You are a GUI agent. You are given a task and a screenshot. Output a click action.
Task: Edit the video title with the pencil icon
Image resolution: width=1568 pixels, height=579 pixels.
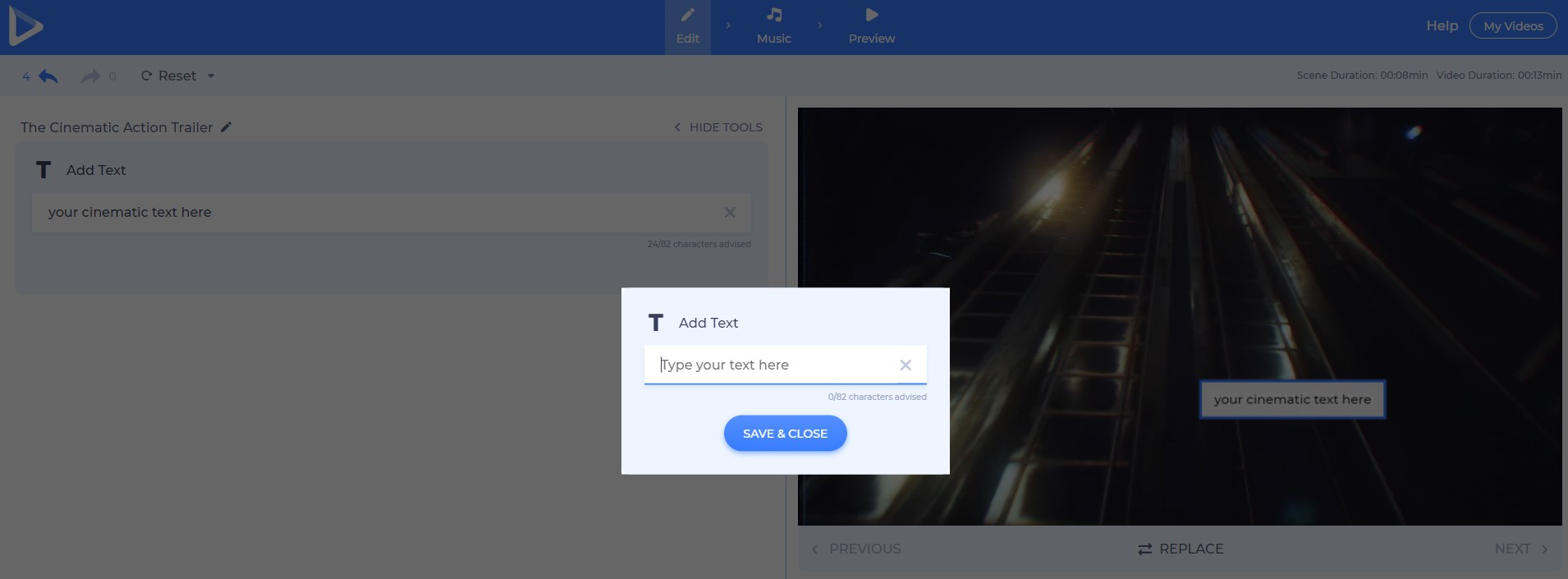click(x=226, y=127)
